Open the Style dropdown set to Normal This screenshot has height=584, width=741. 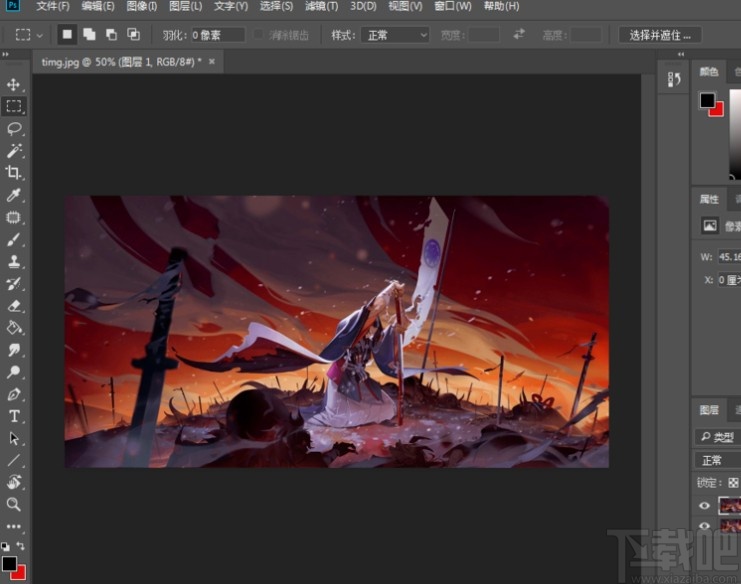[x=395, y=35]
